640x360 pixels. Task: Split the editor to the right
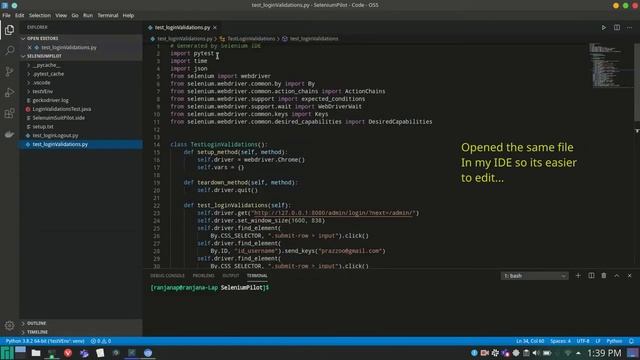pyautogui.click(x=617, y=27)
